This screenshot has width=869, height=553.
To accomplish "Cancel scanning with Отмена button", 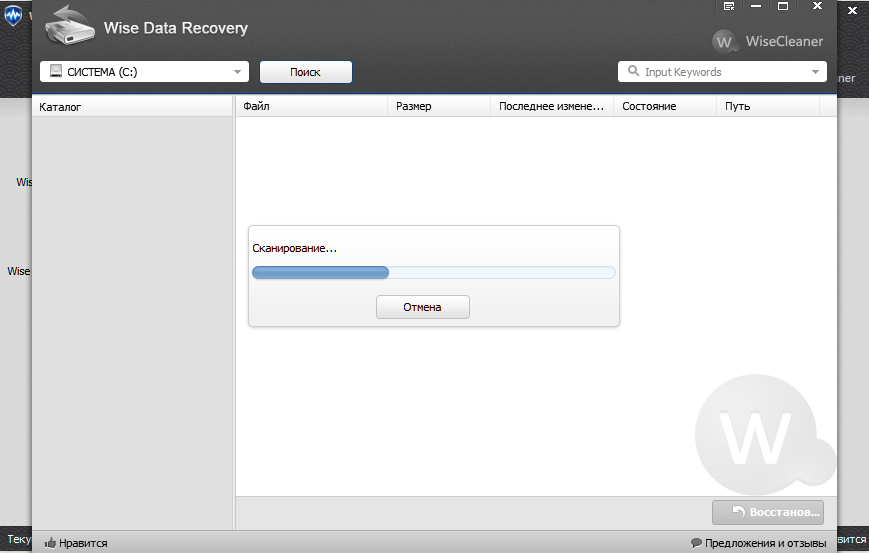I will [422, 307].
